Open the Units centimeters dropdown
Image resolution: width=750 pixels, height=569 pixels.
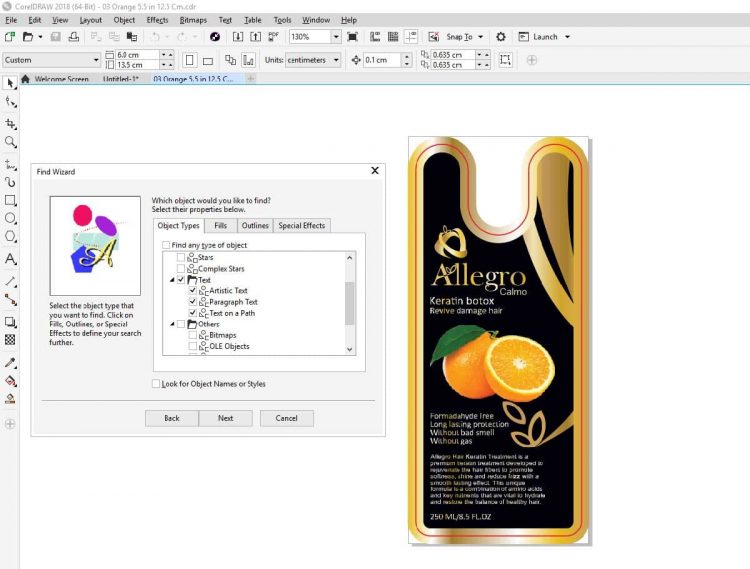coord(336,60)
